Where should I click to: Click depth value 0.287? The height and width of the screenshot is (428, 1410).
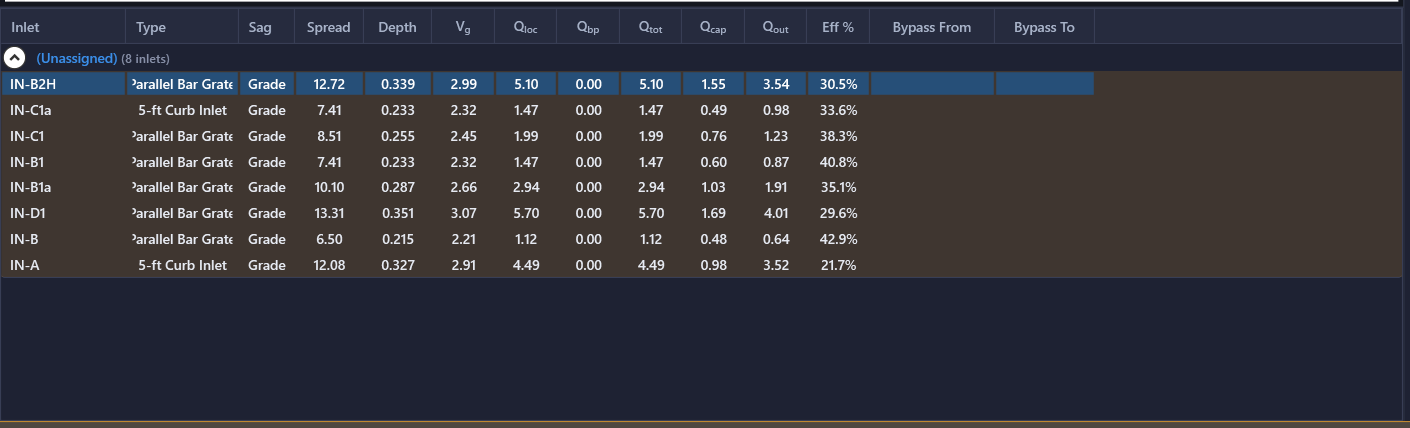[x=397, y=187]
